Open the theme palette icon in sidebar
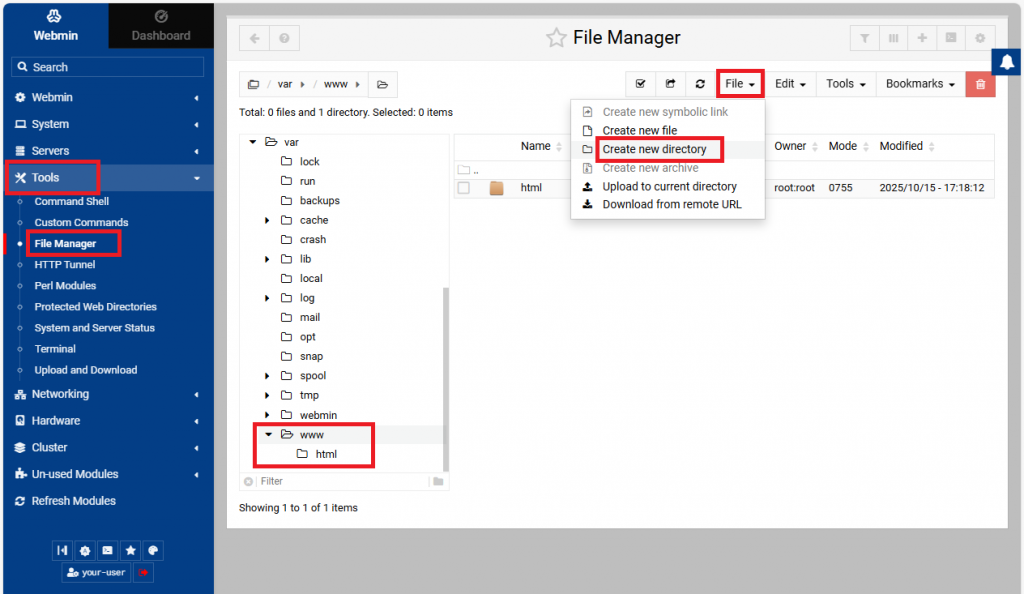Image resolution: width=1024 pixels, height=594 pixels. [x=152, y=551]
